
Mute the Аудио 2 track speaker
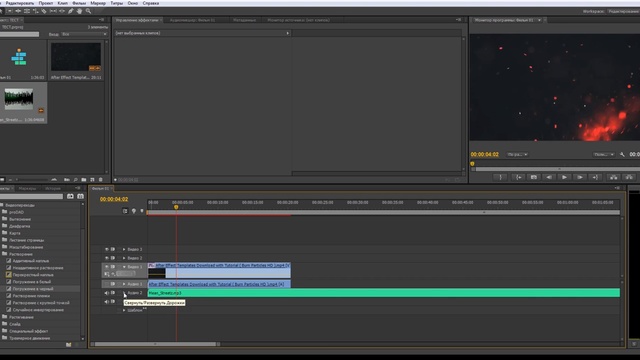click(x=107, y=293)
